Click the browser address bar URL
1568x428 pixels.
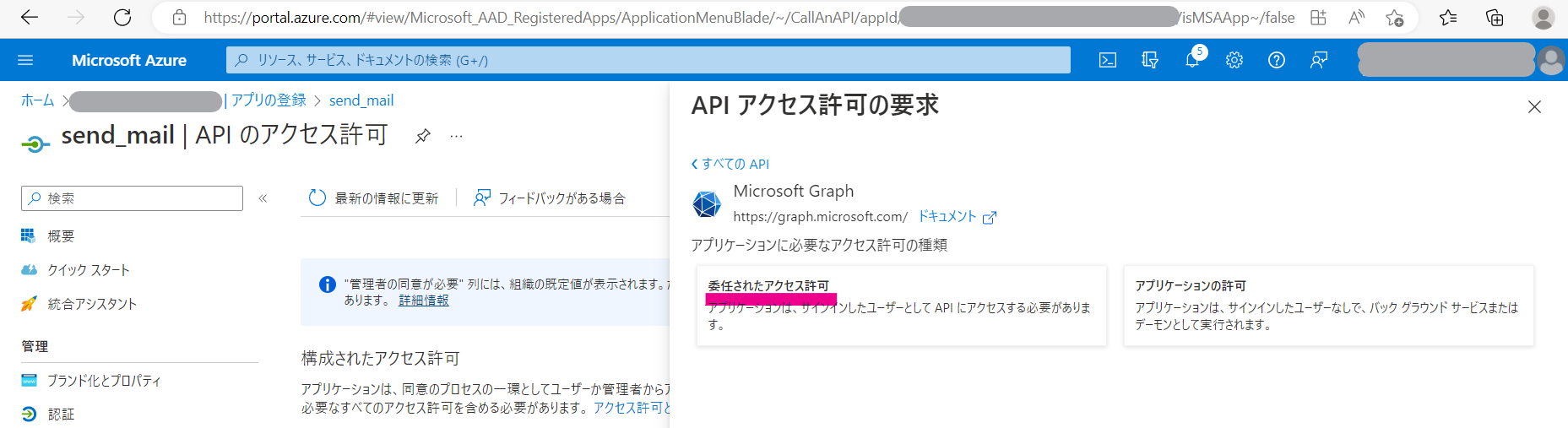749,18
